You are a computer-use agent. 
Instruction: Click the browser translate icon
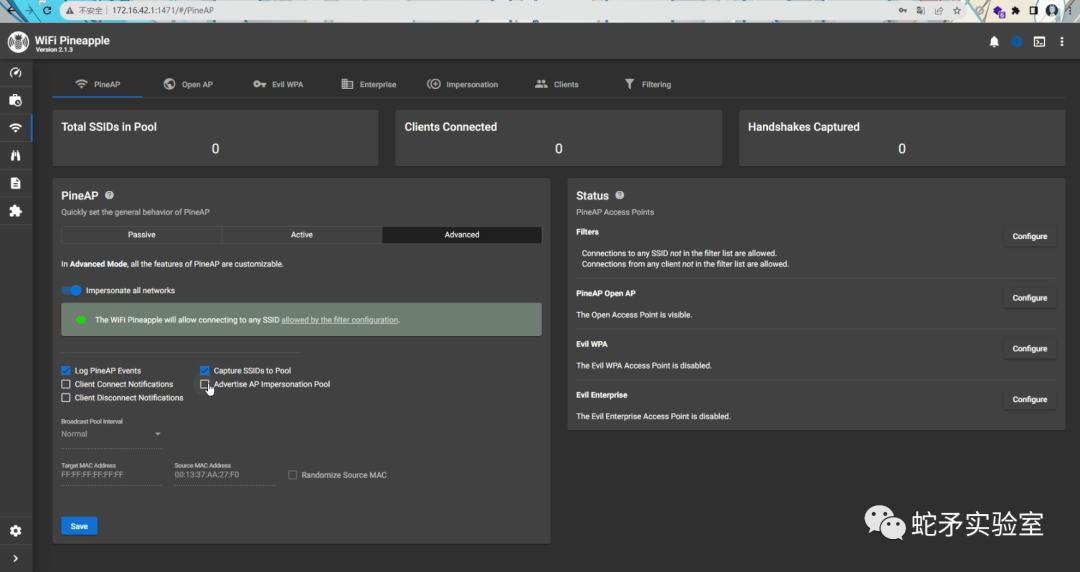coord(921,10)
